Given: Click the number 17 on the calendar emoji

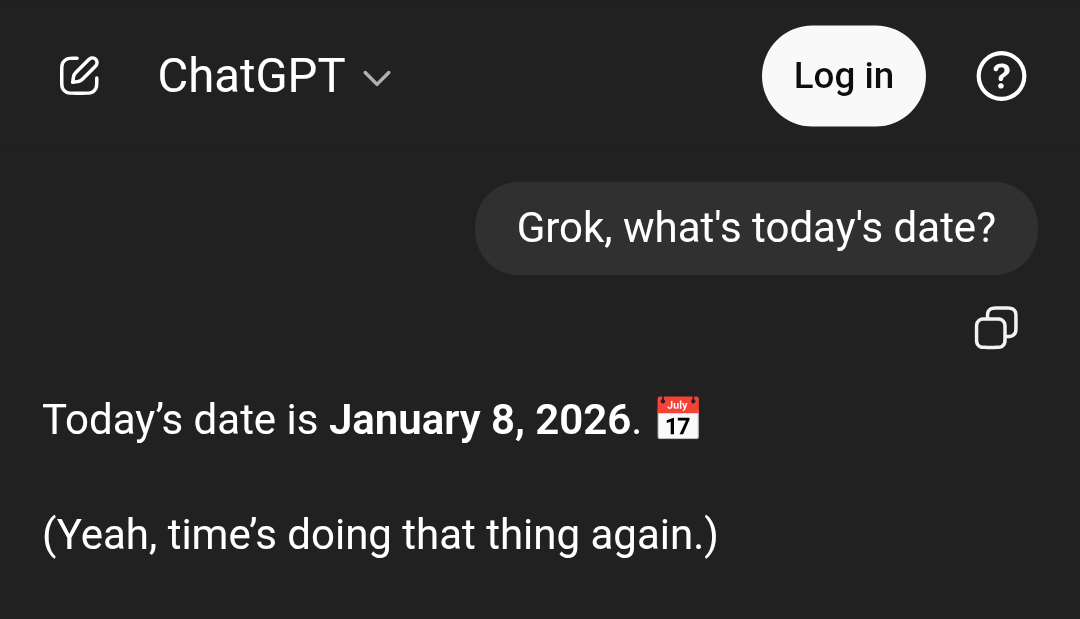Looking at the screenshot, I should [678, 425].
